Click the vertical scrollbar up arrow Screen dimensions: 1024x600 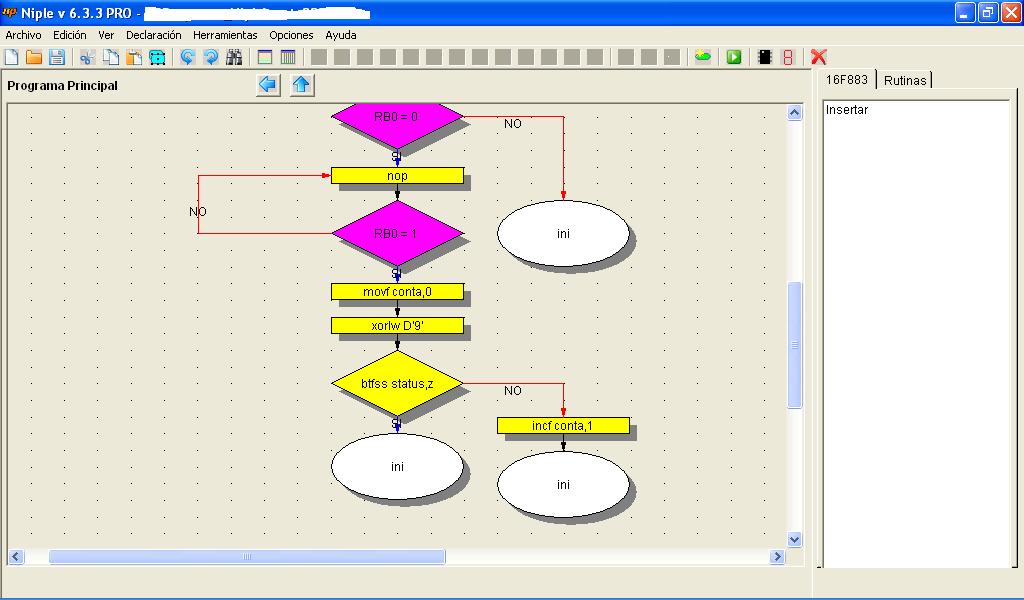point(794,112)
